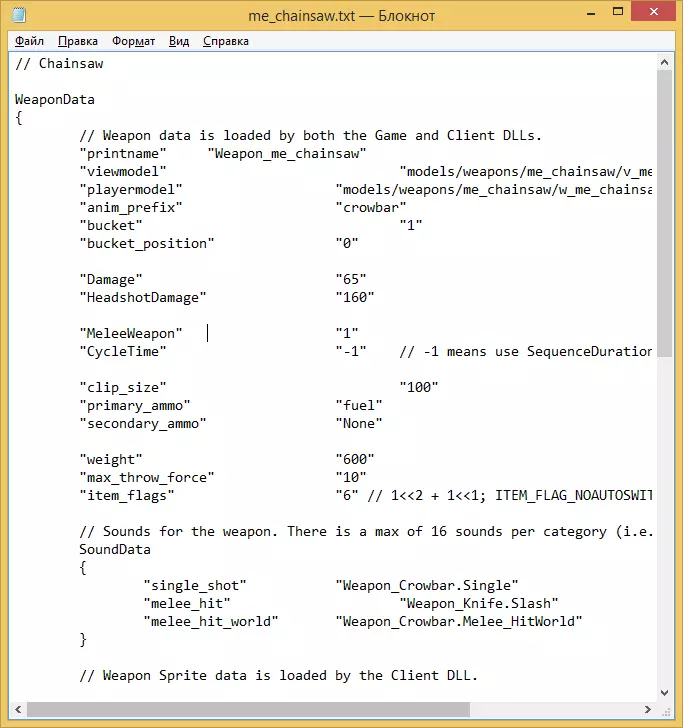Click the vertical scrollbar up arrow
This screenshot has width=683, height=728.
pos(664,62)
